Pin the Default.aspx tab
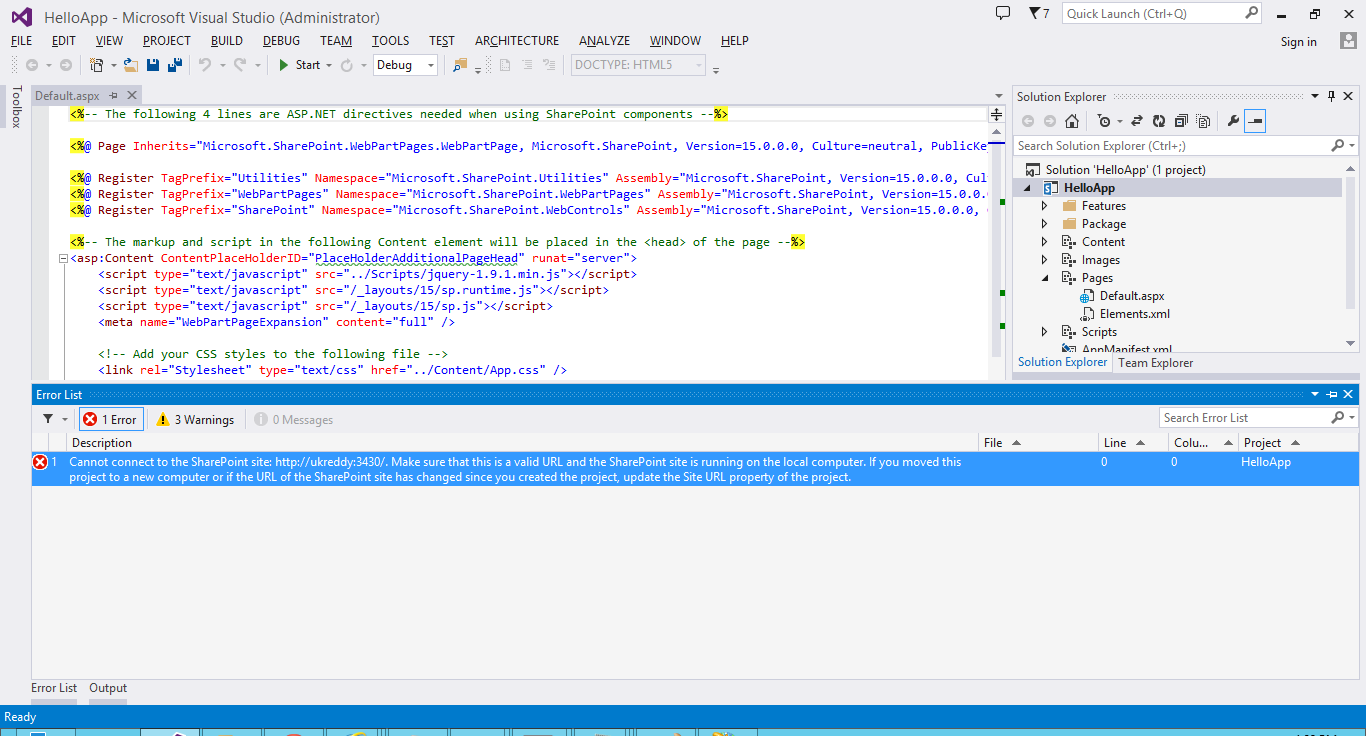 [x=114, y=96]
